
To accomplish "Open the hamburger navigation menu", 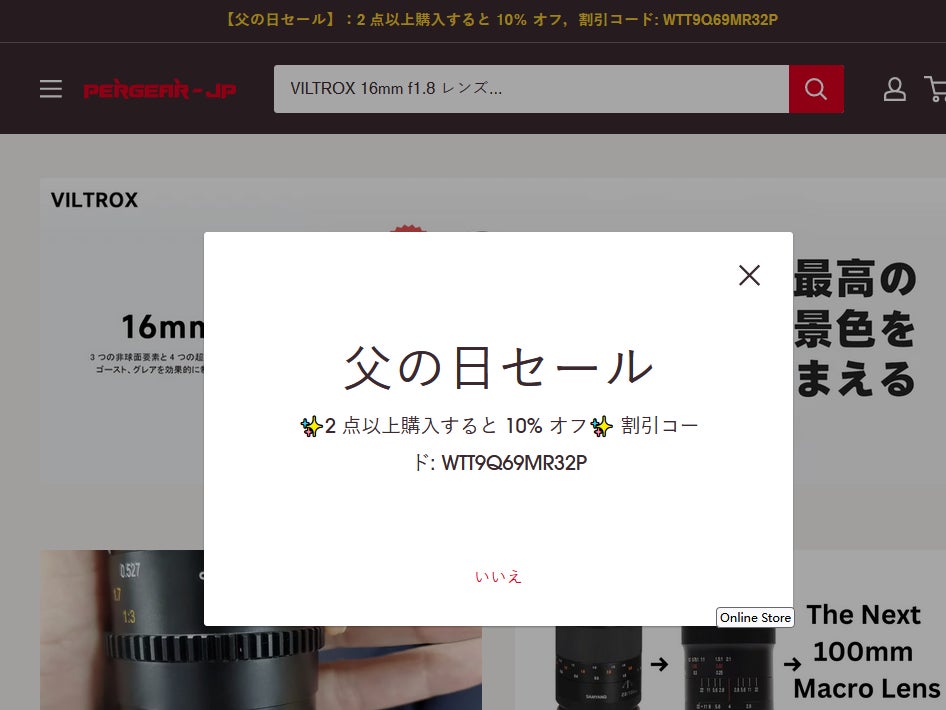I will click(x=51, y=89).
